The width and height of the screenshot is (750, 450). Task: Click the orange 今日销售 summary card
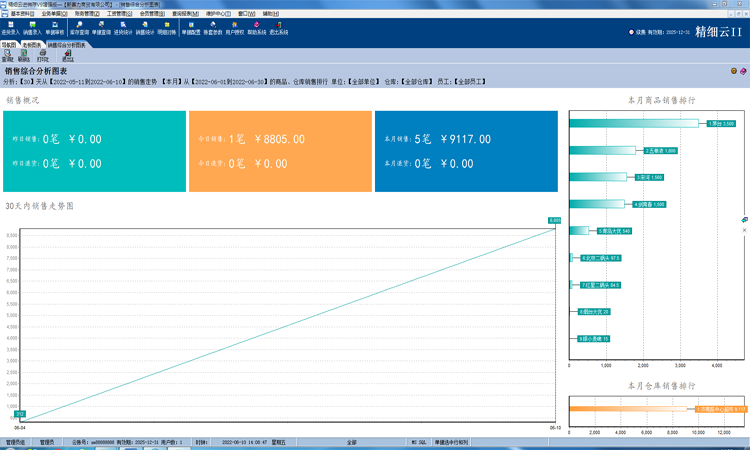pyautogui.click(x=279, y=151)
